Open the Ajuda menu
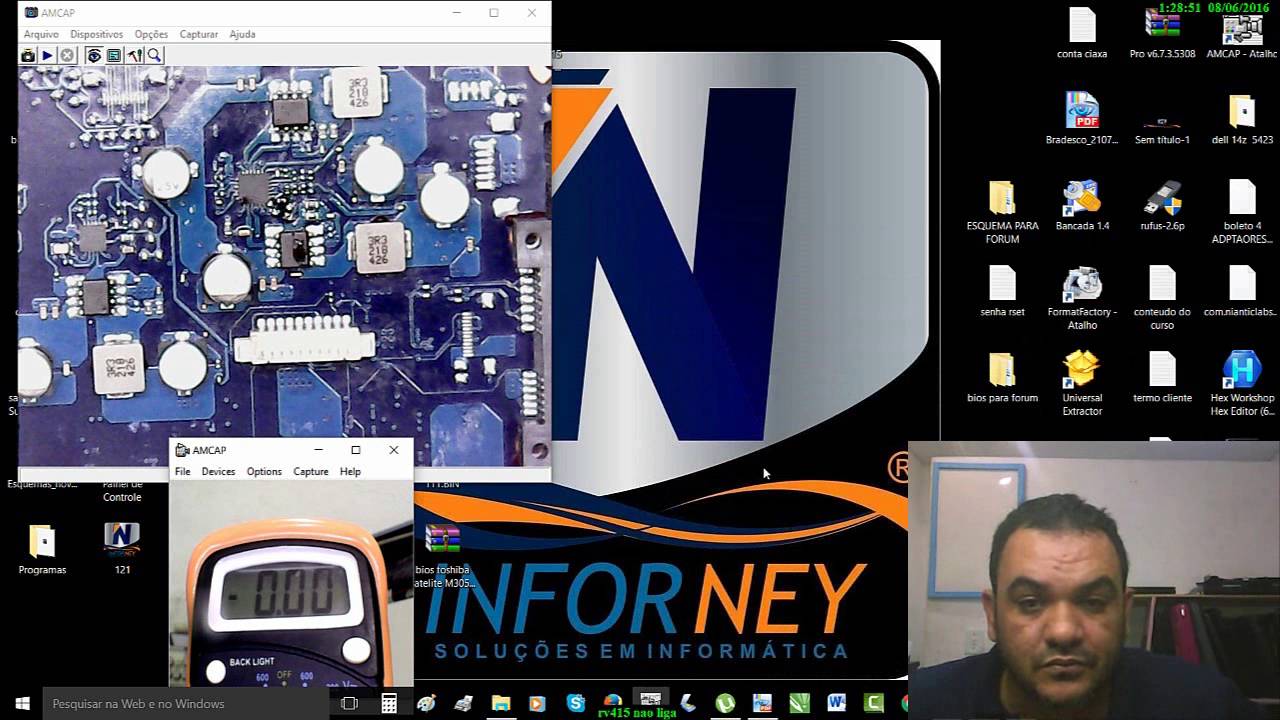 pos(243,34)
